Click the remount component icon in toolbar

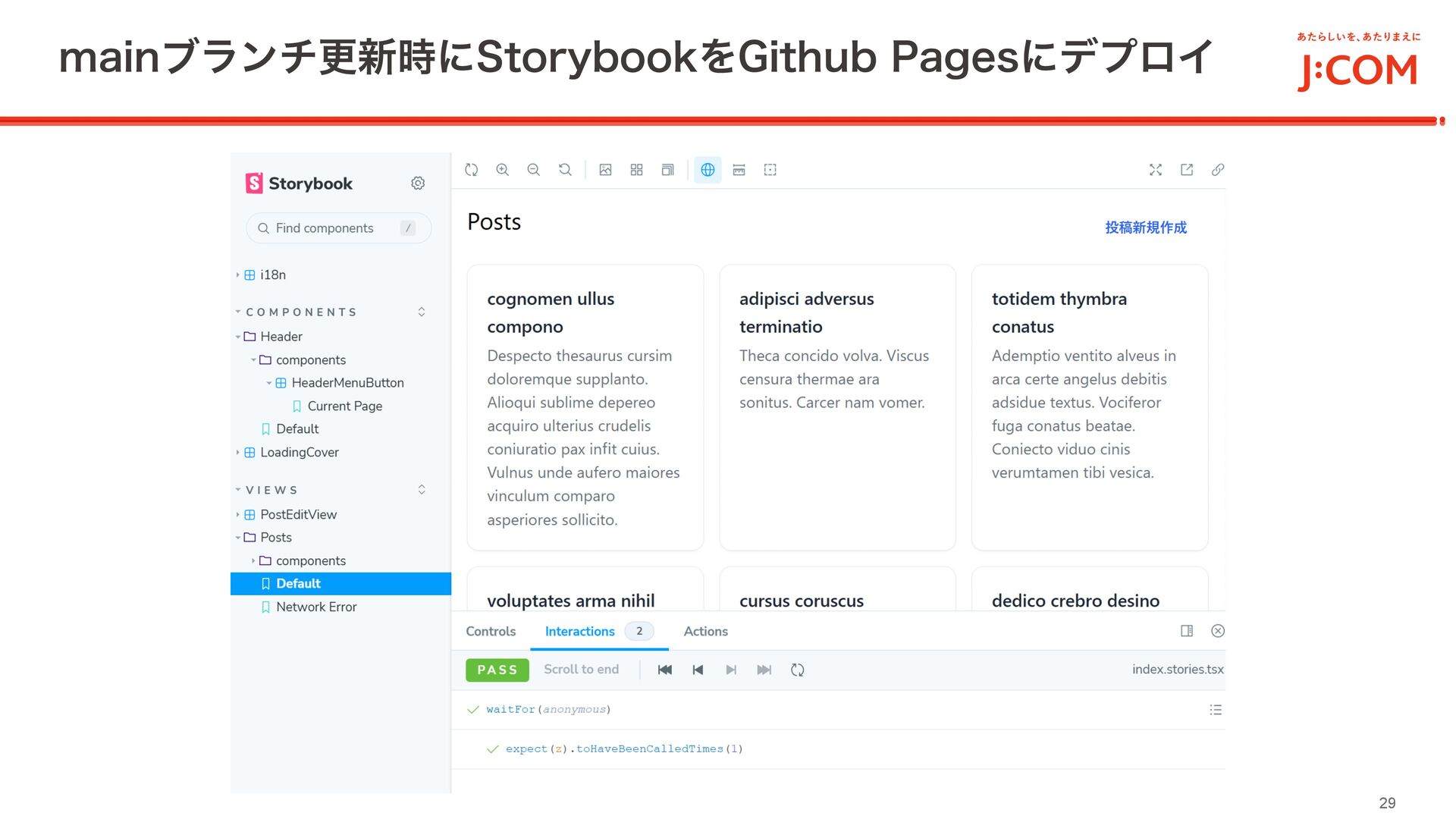472,170
